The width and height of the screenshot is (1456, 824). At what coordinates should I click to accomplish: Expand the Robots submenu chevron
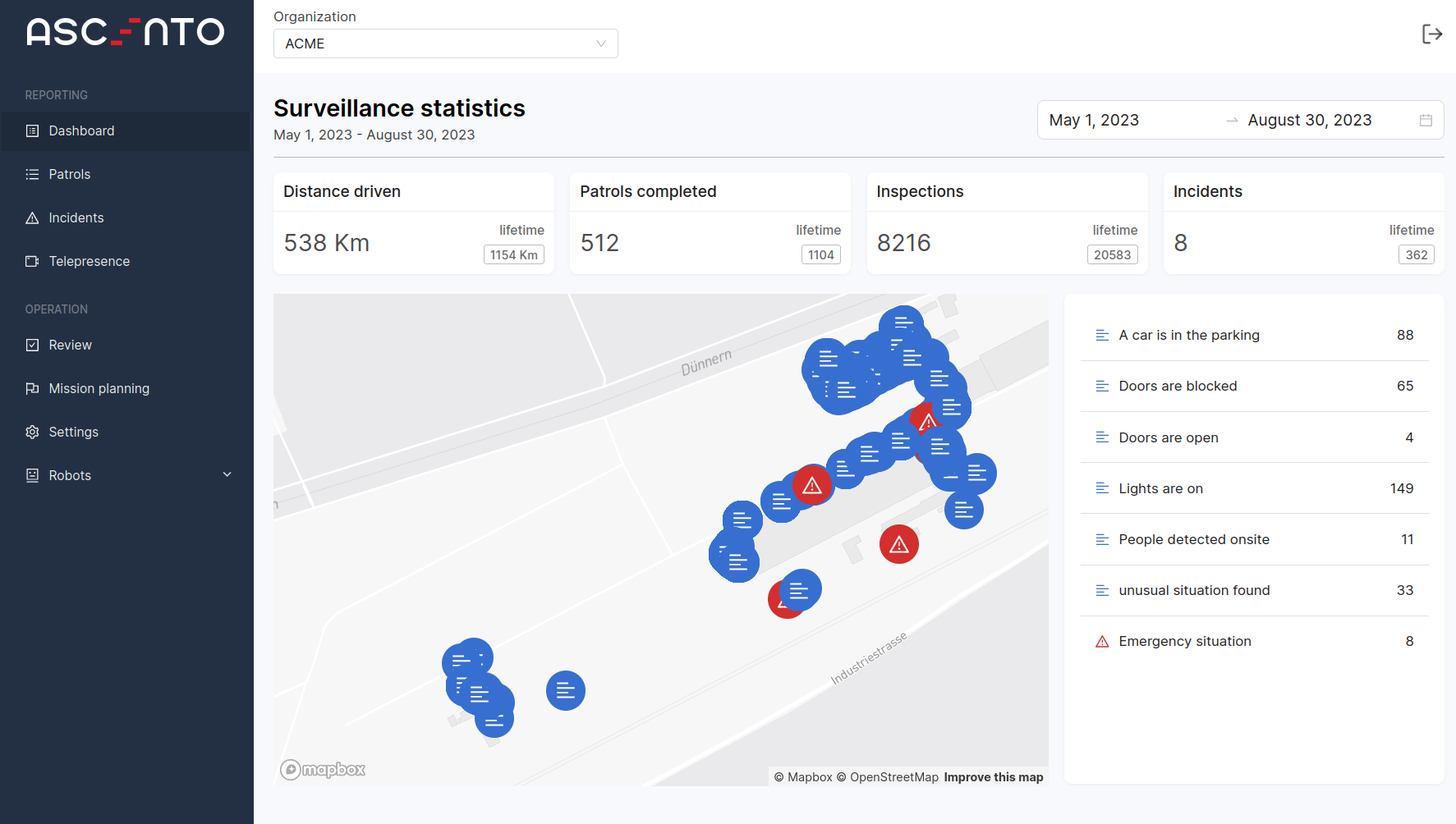click(227, 475)
